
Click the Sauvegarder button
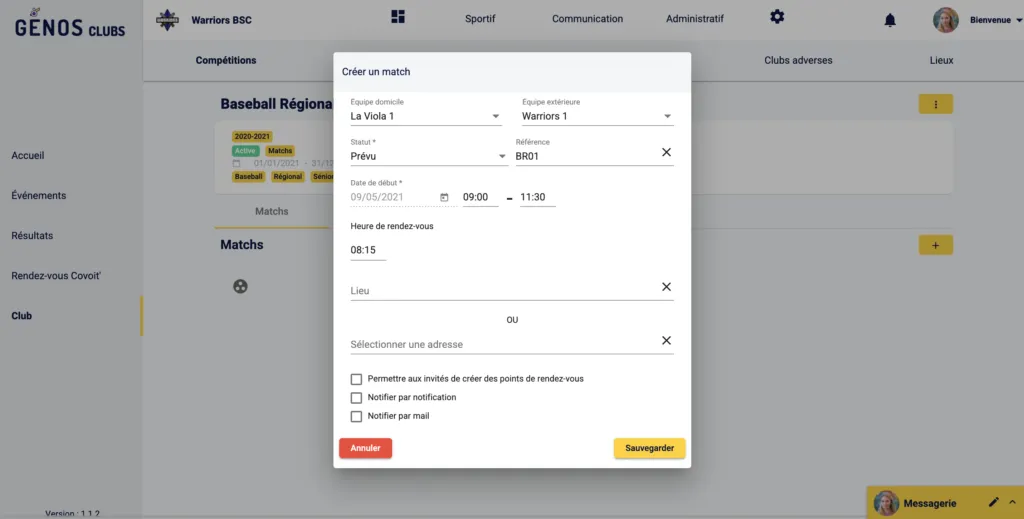tap(649, 448)
